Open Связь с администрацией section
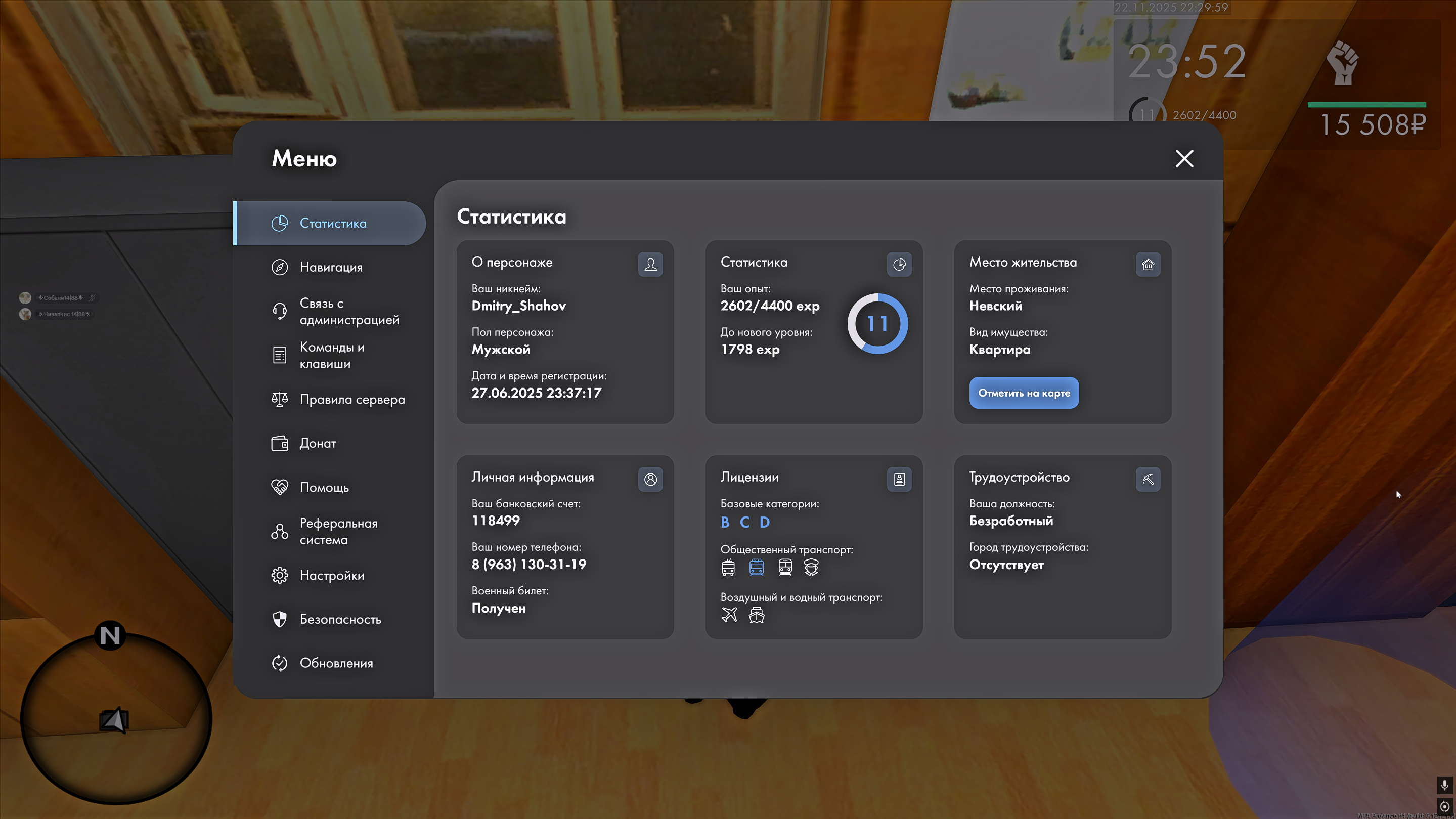The width and height of the screenshot is (1456, 819). click(349, 312)
